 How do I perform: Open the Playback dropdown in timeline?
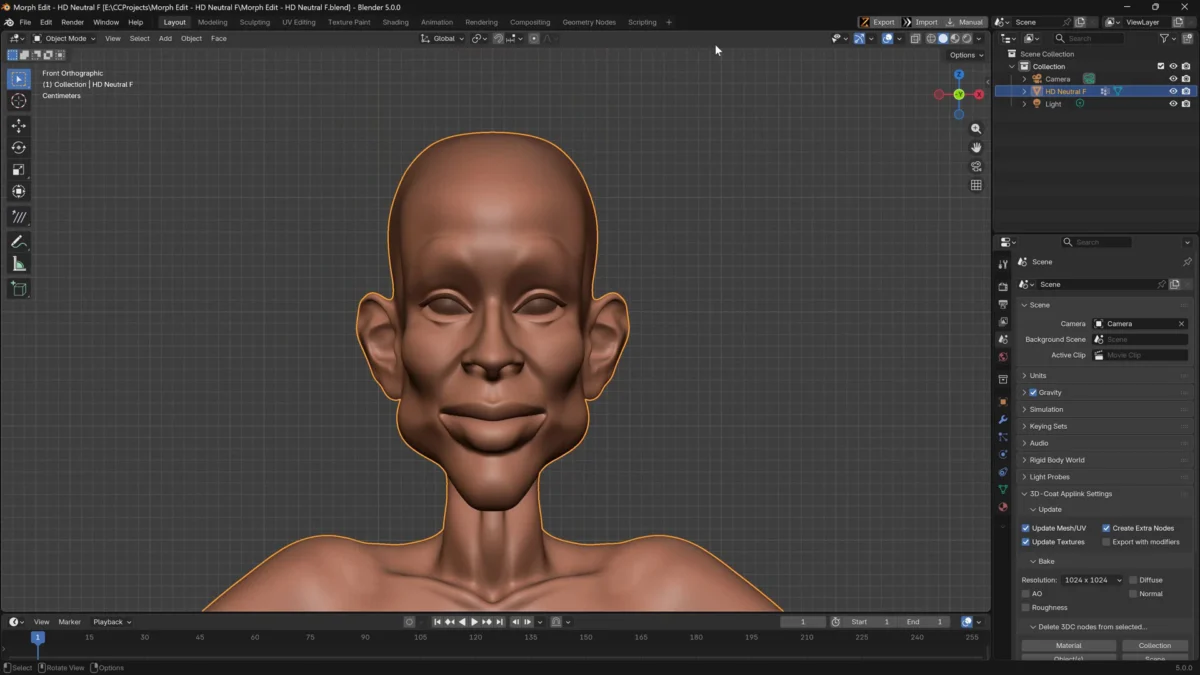(x=112, y=622)
